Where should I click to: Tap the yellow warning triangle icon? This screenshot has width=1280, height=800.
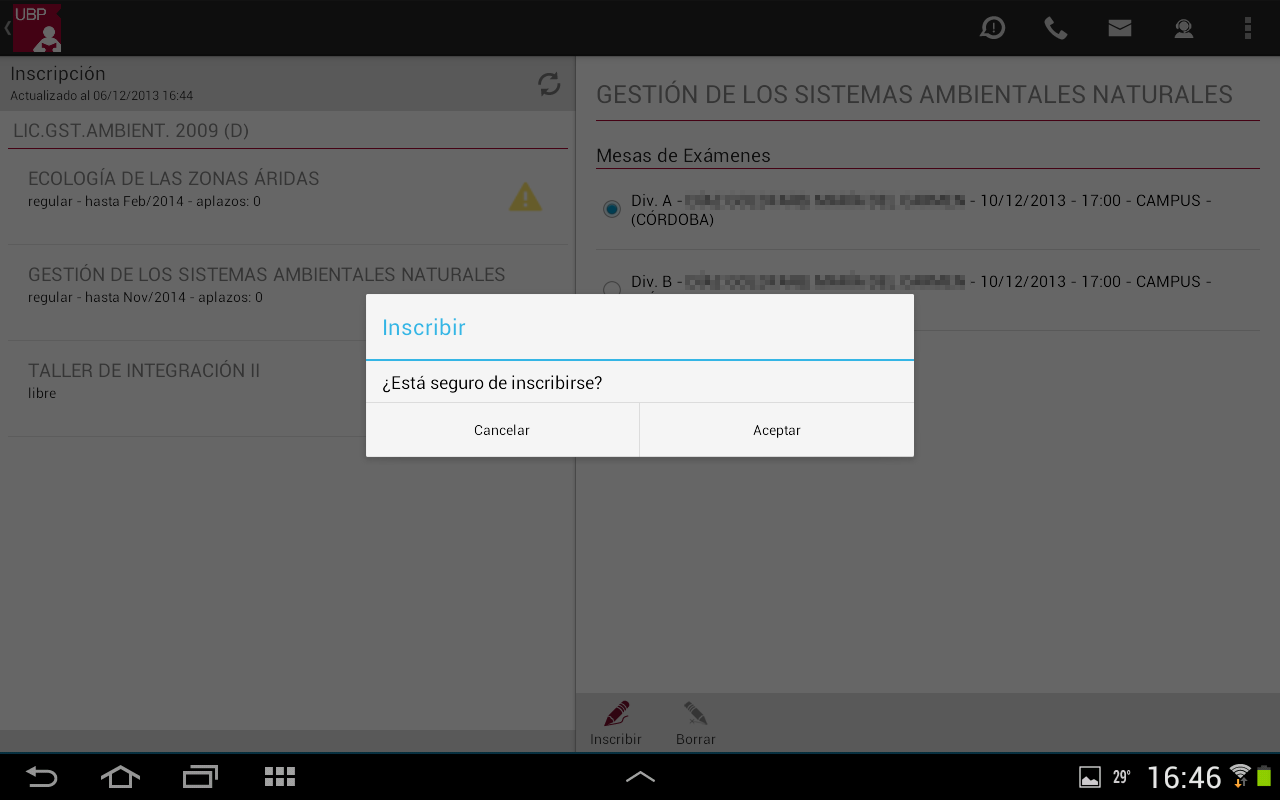525,197
